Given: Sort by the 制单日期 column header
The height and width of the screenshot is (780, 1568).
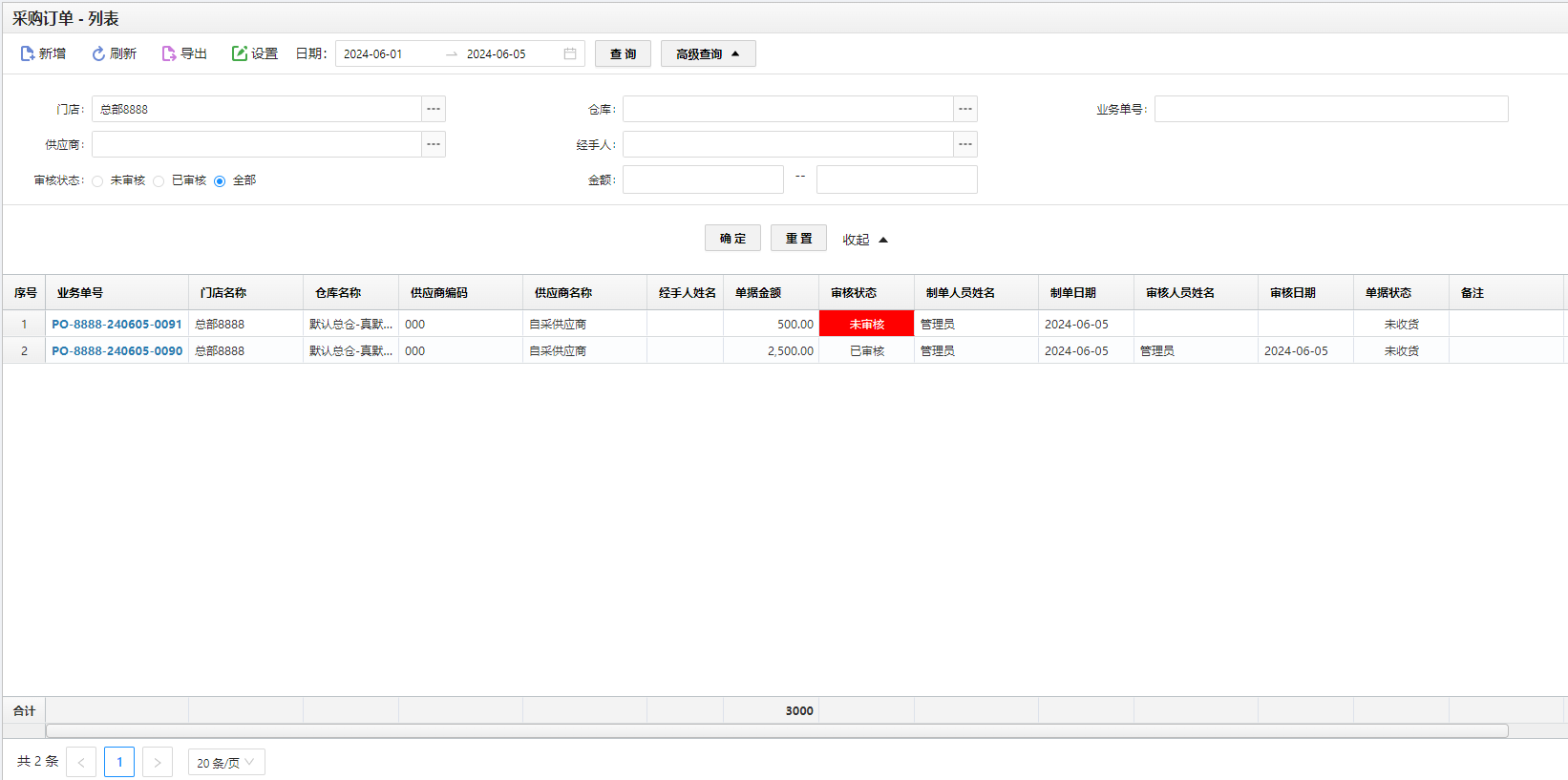Looking at the screenshot, I should pos(1087,292).
